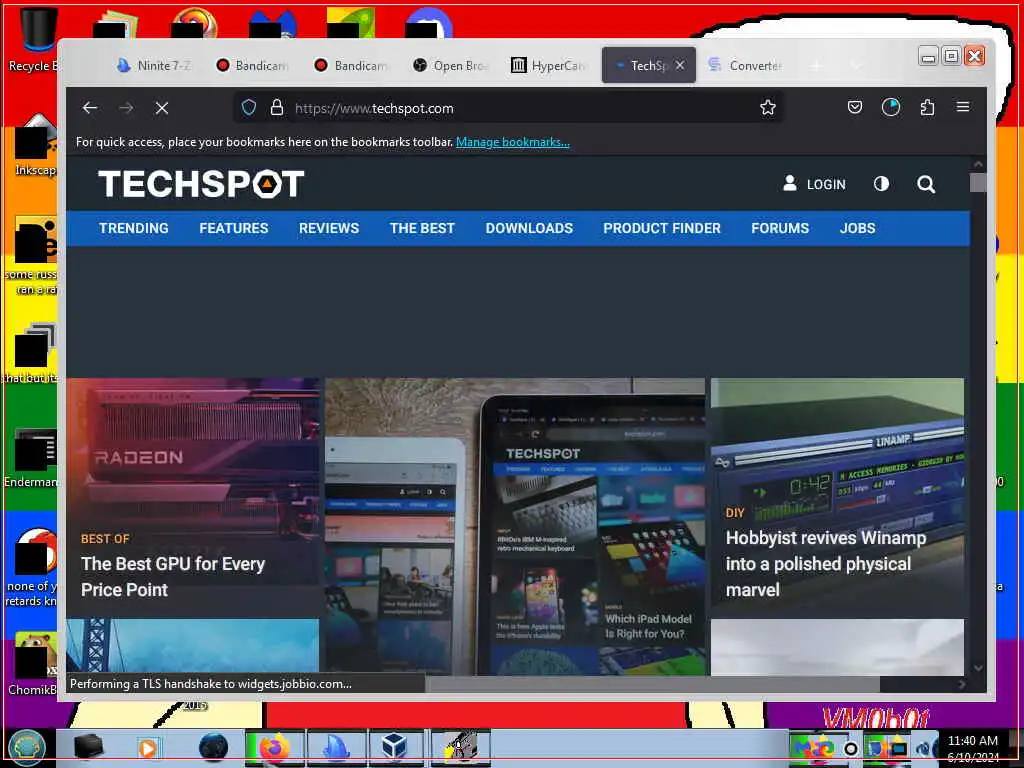This screenshot has height=768, width=1024.
Task: Go back with the browser back arrow
Action: pos(90,108)
